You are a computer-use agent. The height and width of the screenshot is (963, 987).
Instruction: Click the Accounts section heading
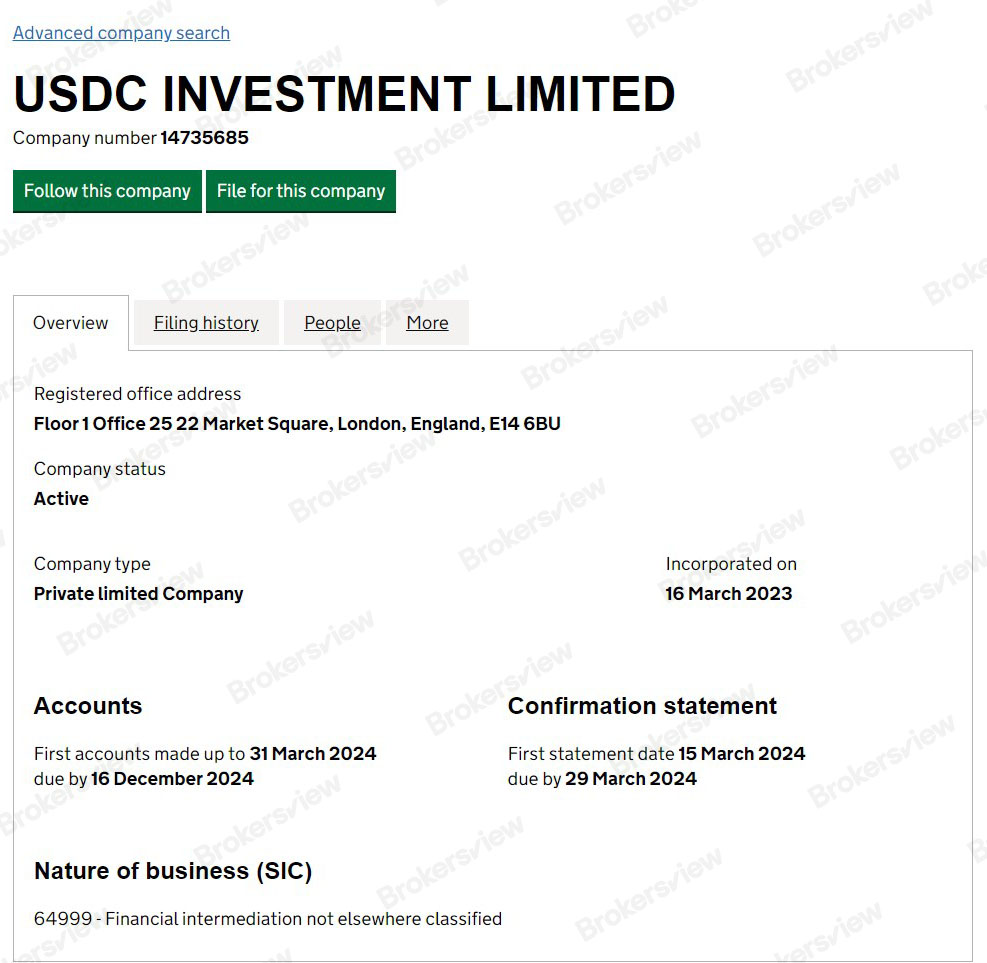tap(88, 706)
